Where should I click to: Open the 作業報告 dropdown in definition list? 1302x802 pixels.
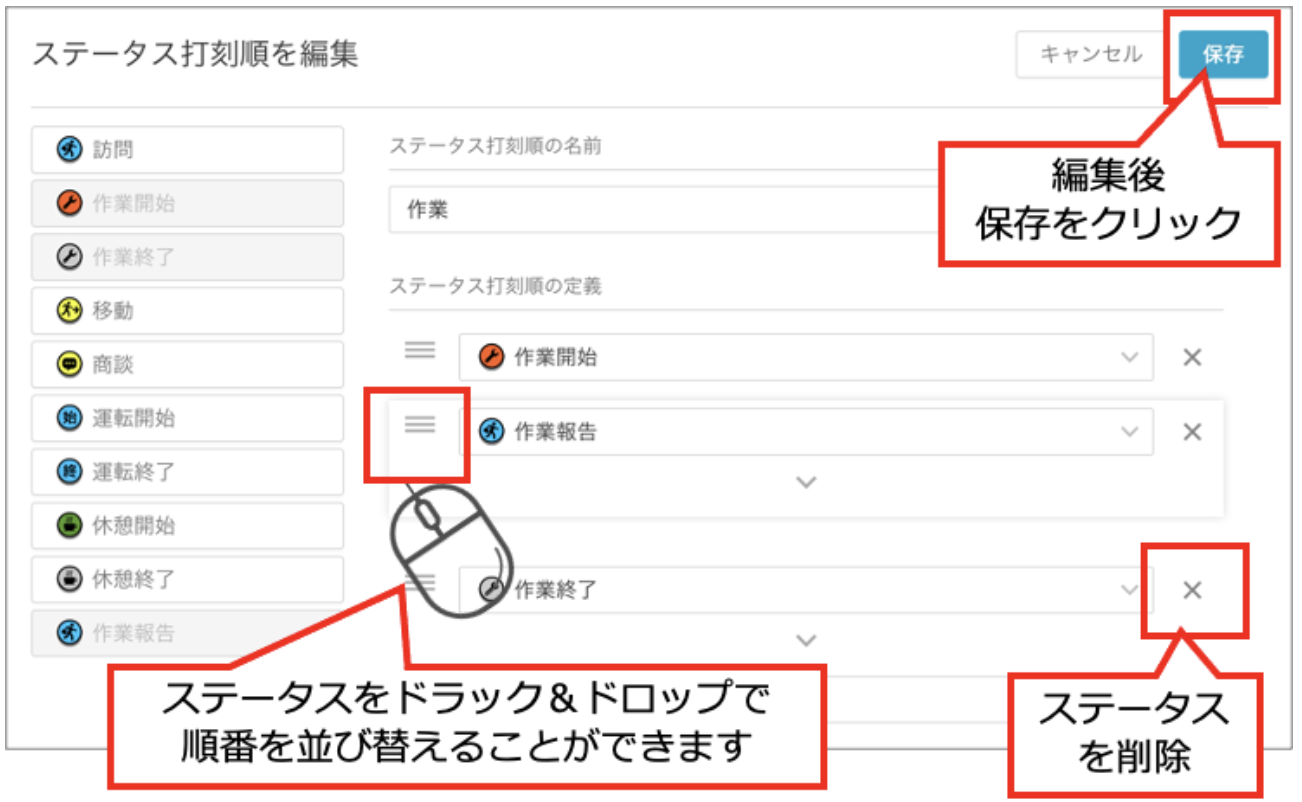(x=806, y=432)
